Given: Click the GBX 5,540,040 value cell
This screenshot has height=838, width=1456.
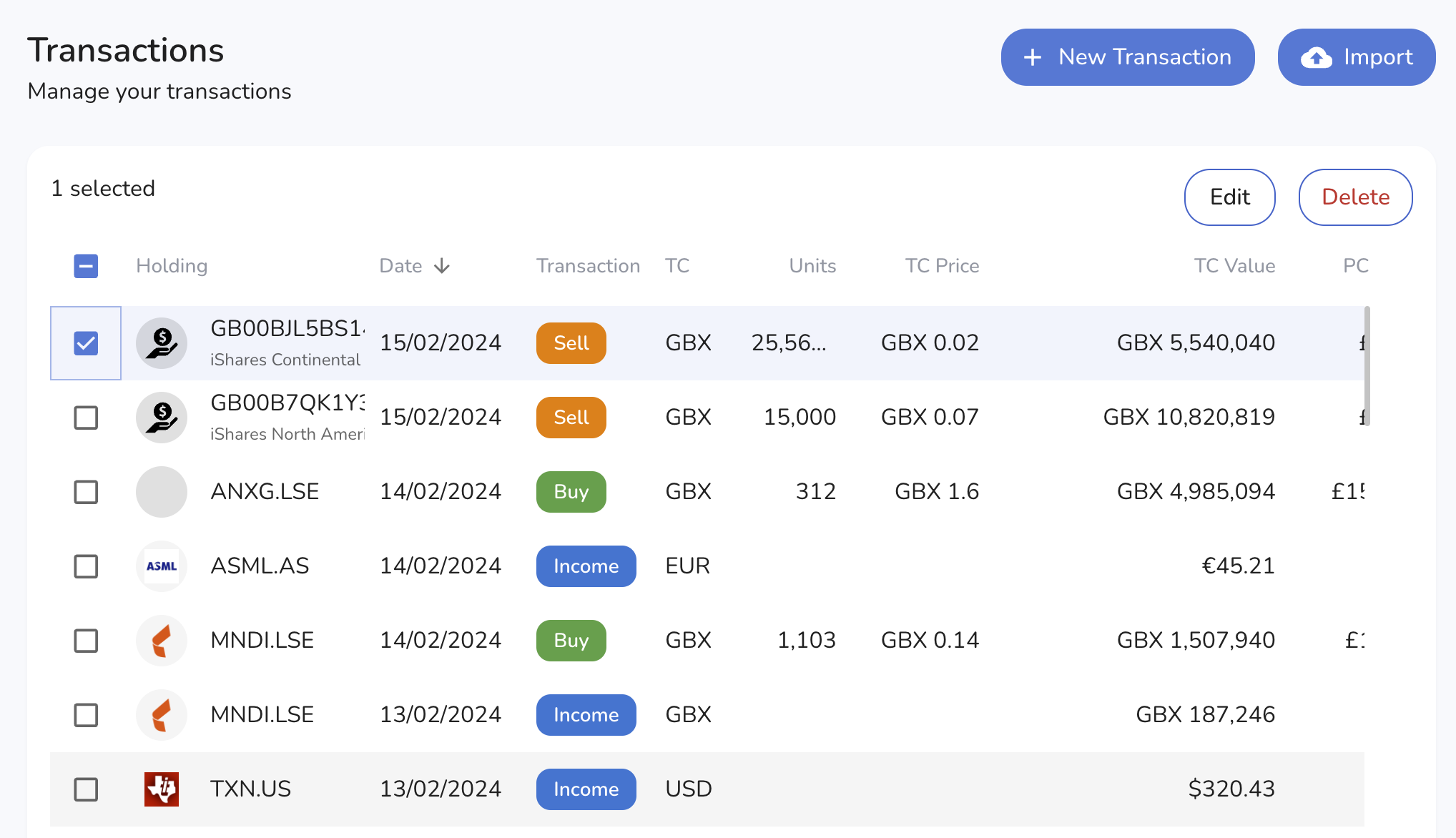Looking at the screenshot, I should [1196, 343].
